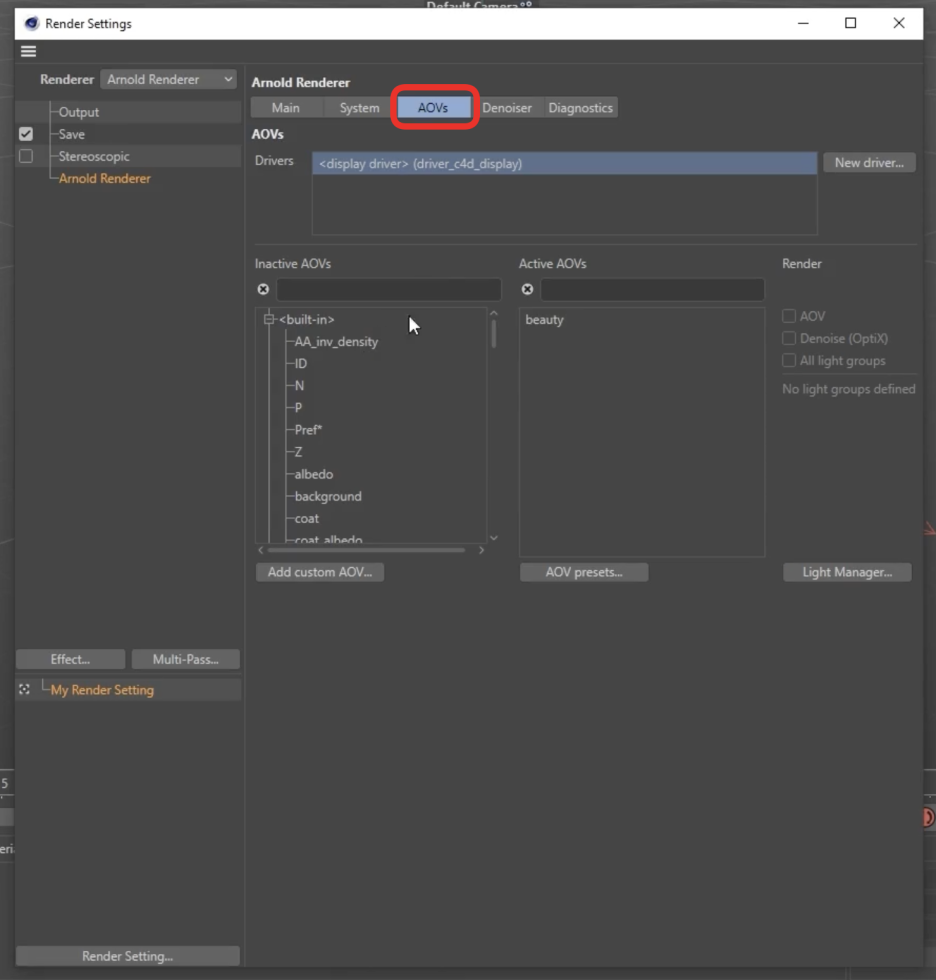Viewport: 936px width, 980px height.
Task: Open the Diagnostics tab
Action: pyautogui.click(x=580, y=108)
